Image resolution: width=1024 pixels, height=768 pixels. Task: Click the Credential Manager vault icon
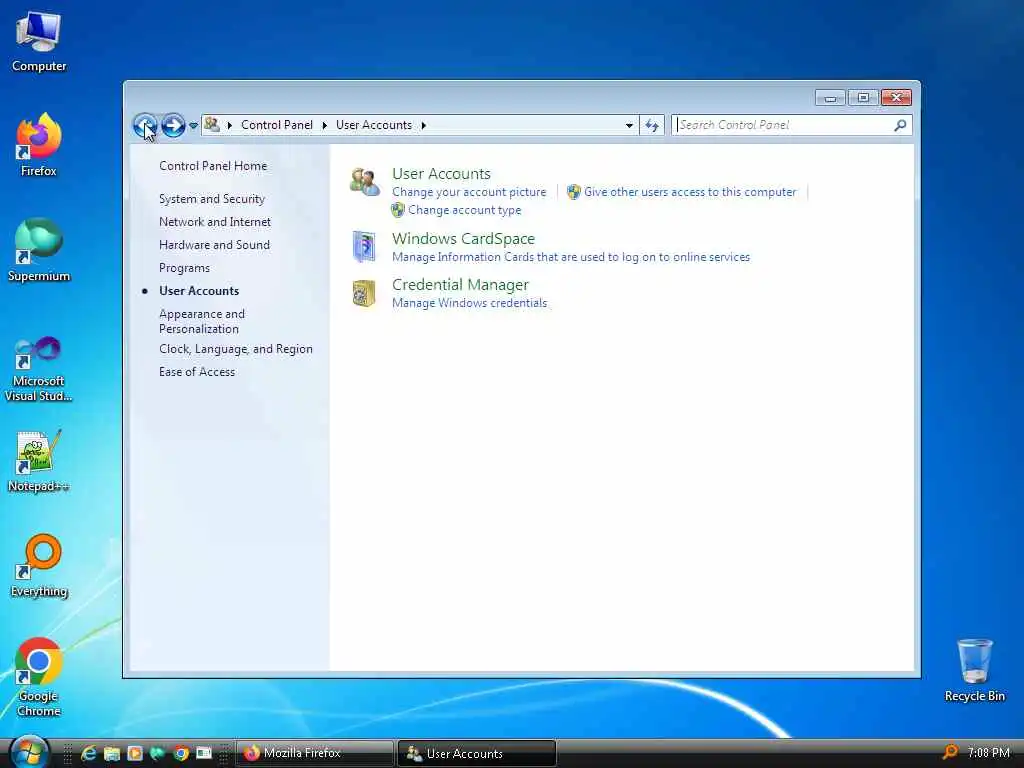[x=364, y=293]
